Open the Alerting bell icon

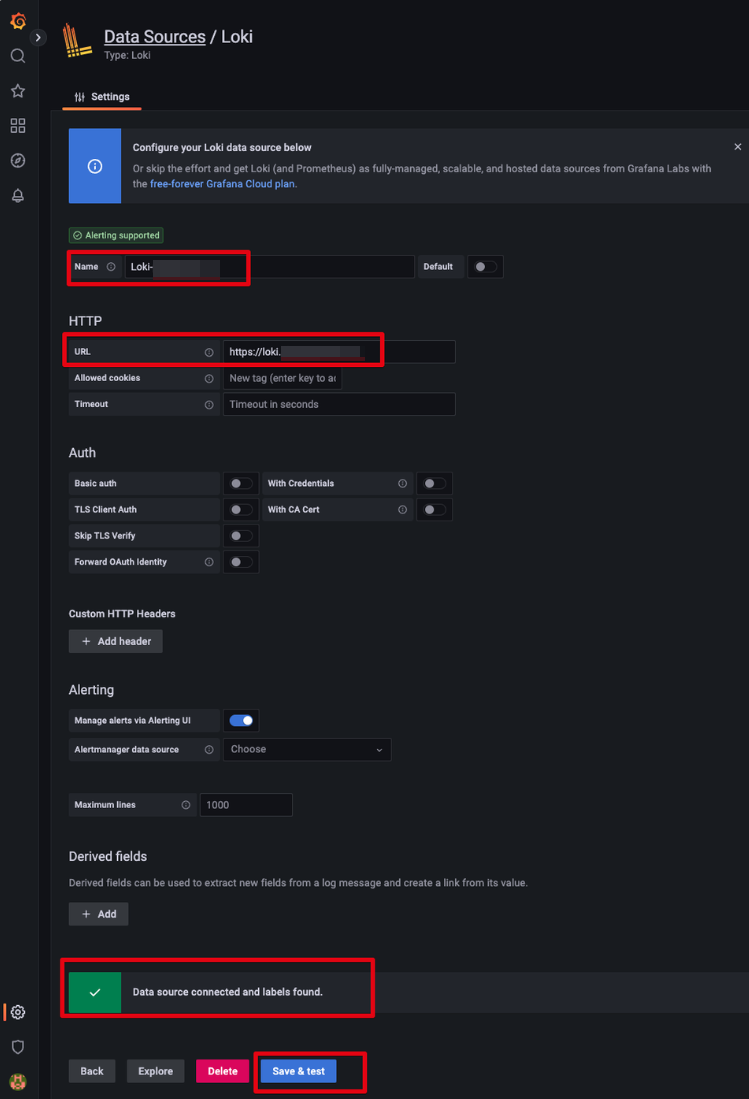(x=18, y=196)
